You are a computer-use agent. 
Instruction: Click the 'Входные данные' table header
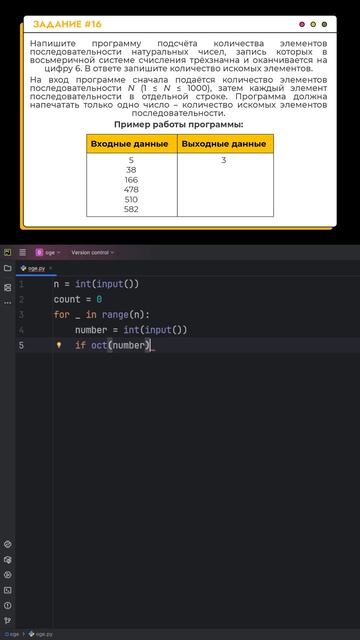coord(129,144)
